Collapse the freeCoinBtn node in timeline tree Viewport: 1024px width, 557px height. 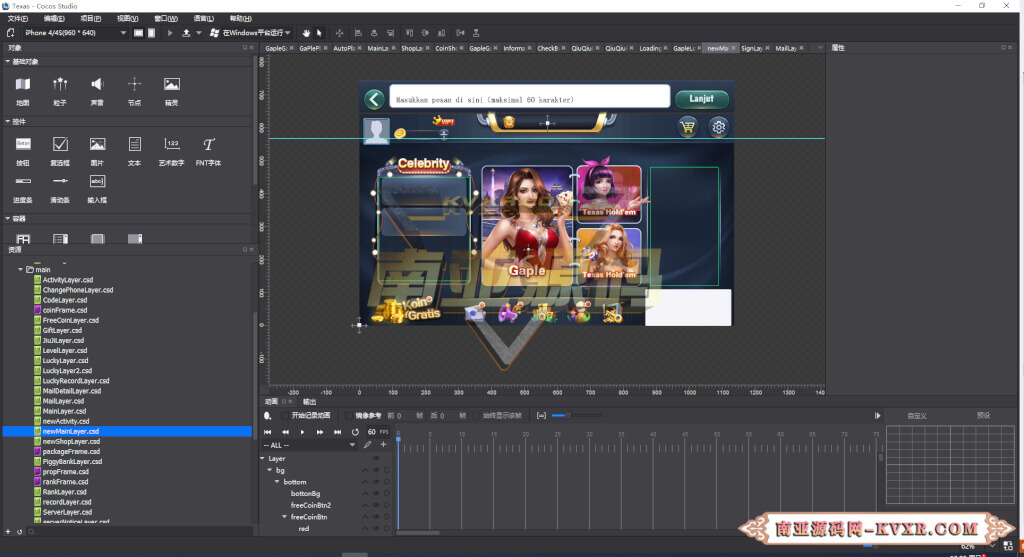click(x=285, y=517)
